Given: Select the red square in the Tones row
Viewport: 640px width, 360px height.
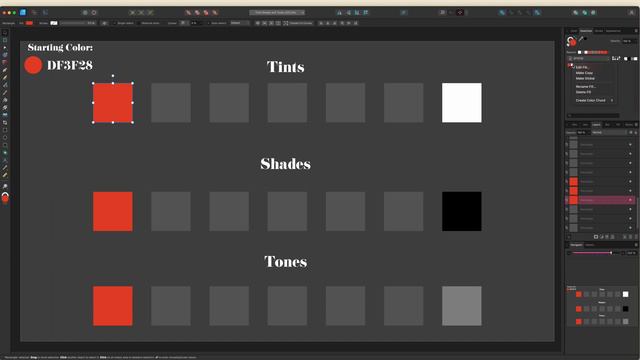Looking at the screenshot, I should [113, 306].
